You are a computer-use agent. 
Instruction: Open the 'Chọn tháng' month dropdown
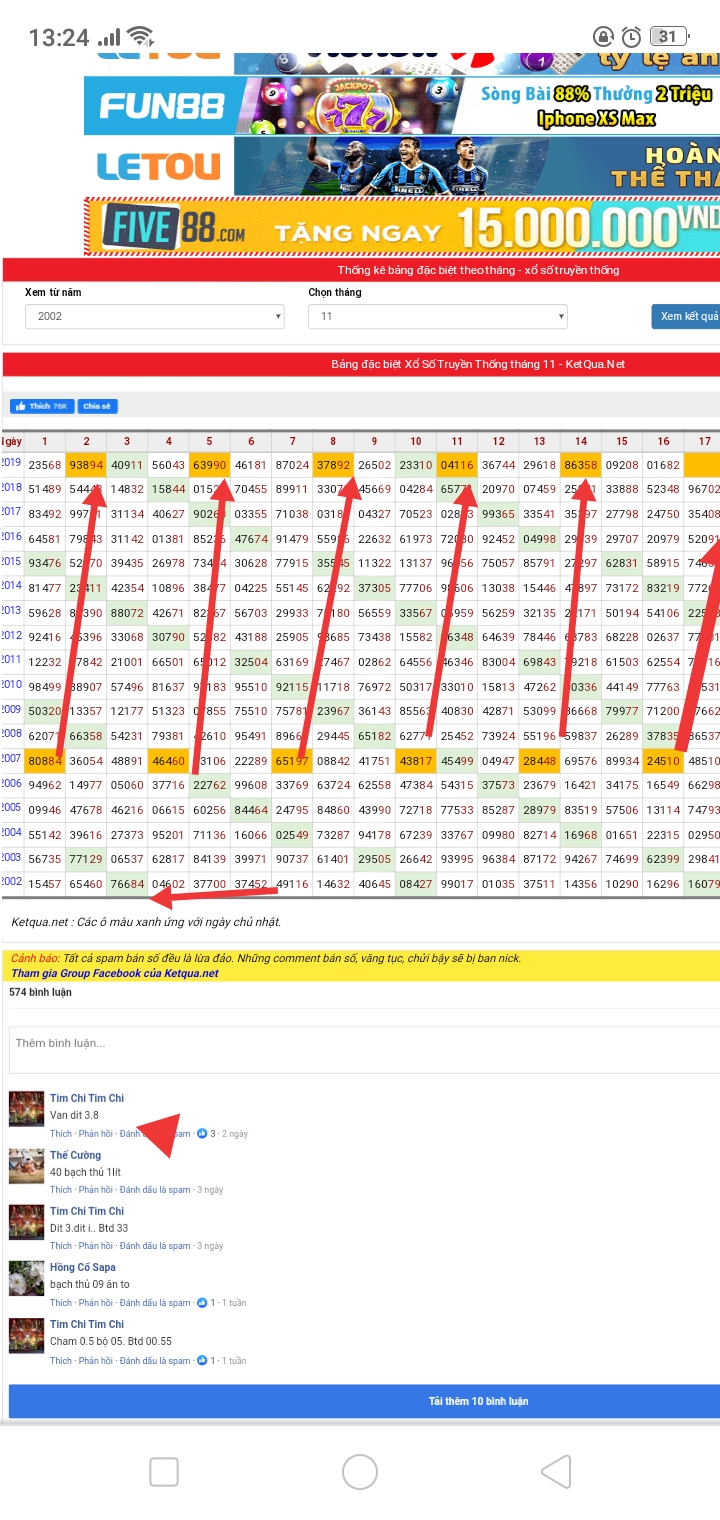coord(437,316)
